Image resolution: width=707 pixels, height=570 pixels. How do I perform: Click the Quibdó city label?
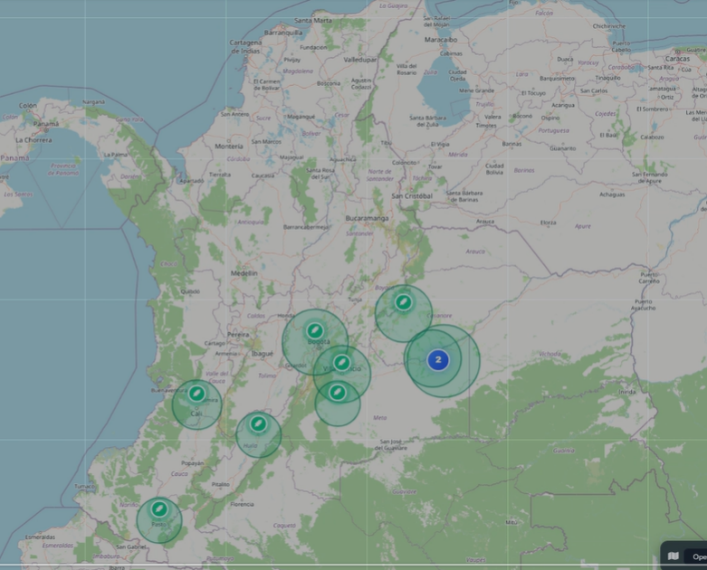pos(190,291)
